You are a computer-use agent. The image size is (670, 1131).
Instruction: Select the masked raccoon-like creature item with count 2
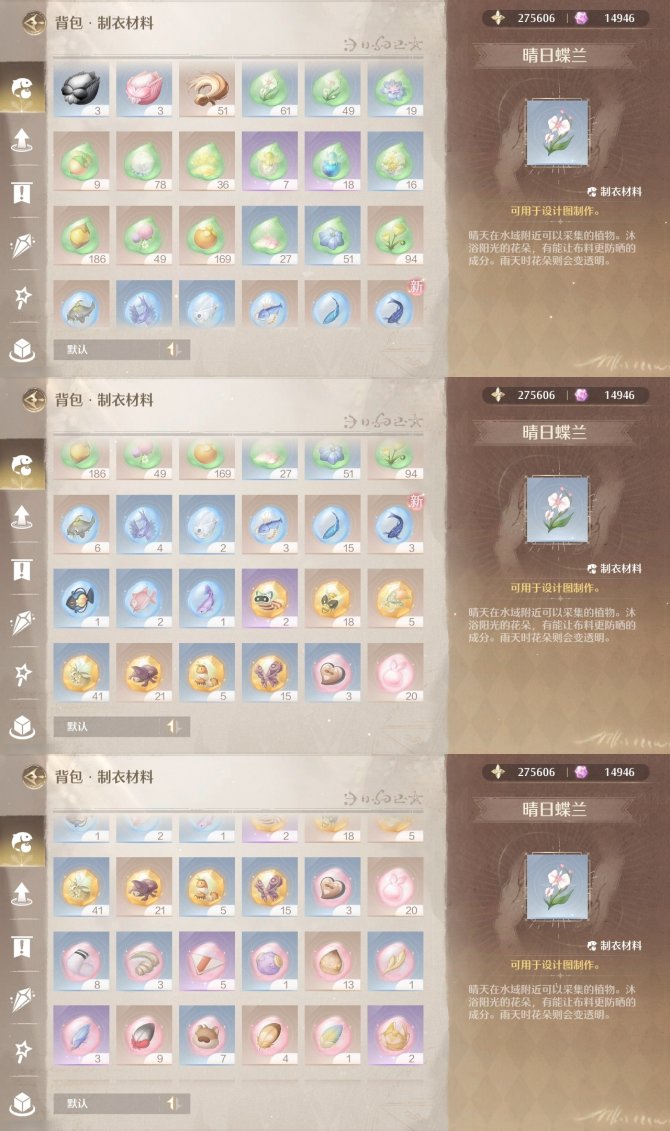270,599
